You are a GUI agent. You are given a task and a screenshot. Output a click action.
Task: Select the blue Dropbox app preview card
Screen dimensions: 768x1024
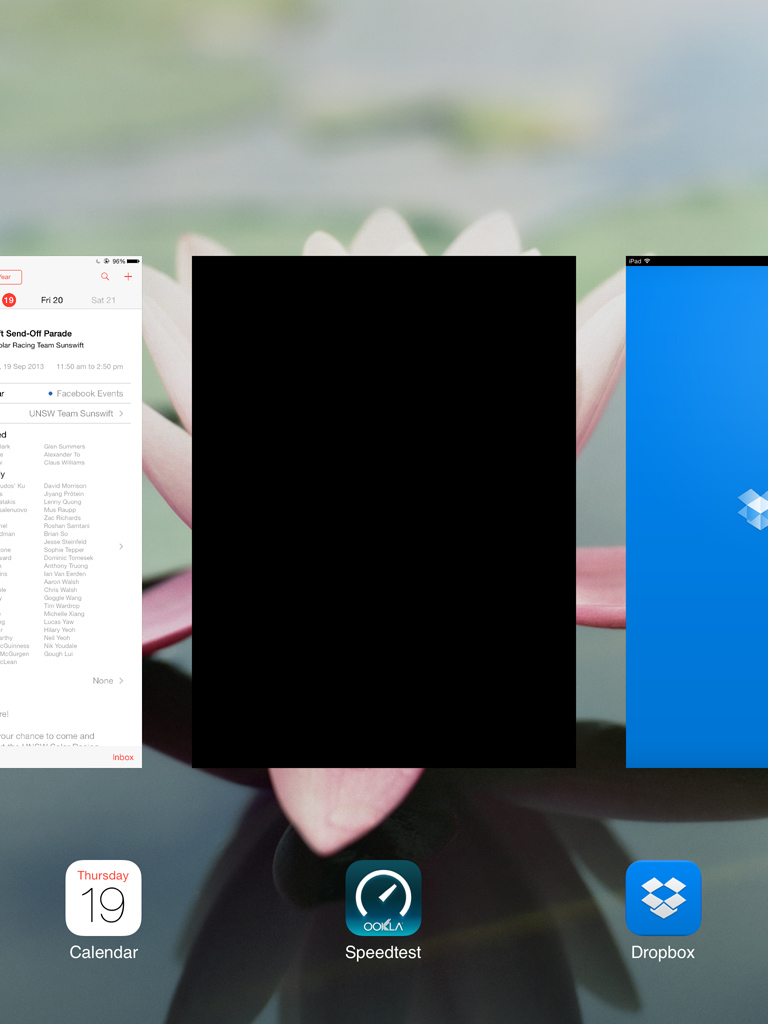(697, 511)
